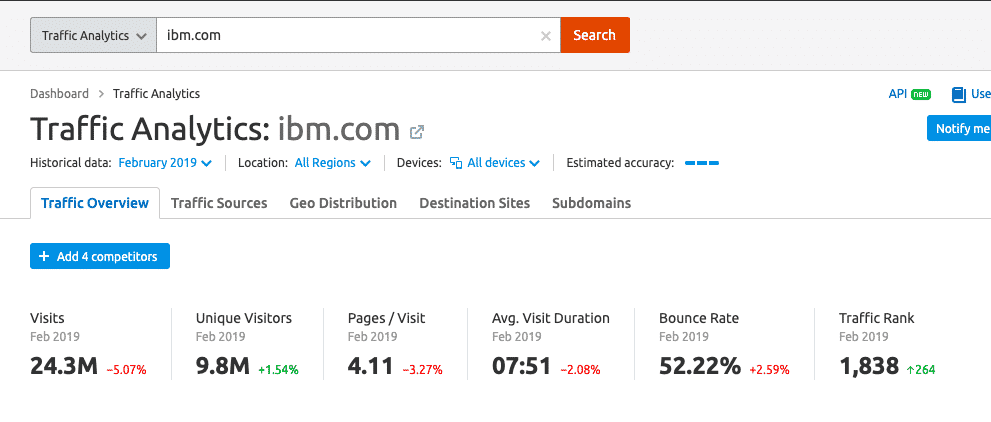991x422 pixels.
Task: Open the API link
Action: 897,93
